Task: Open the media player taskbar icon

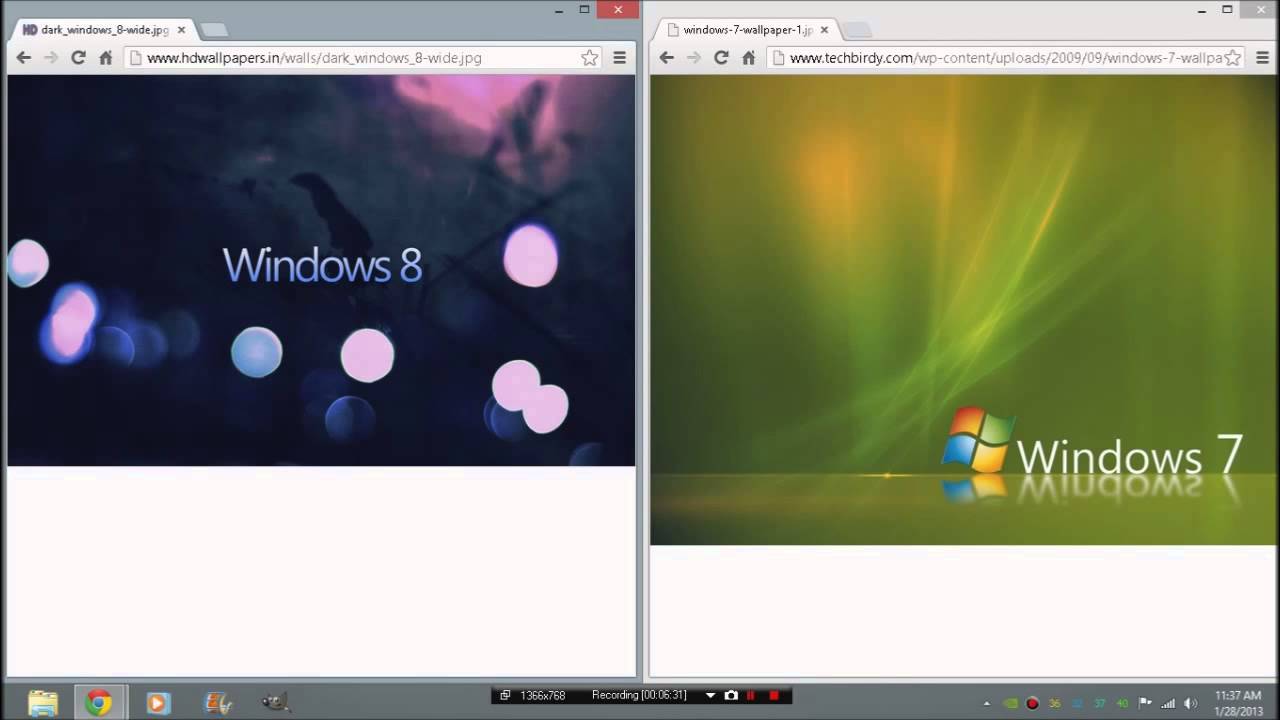Action: point(157,703)
